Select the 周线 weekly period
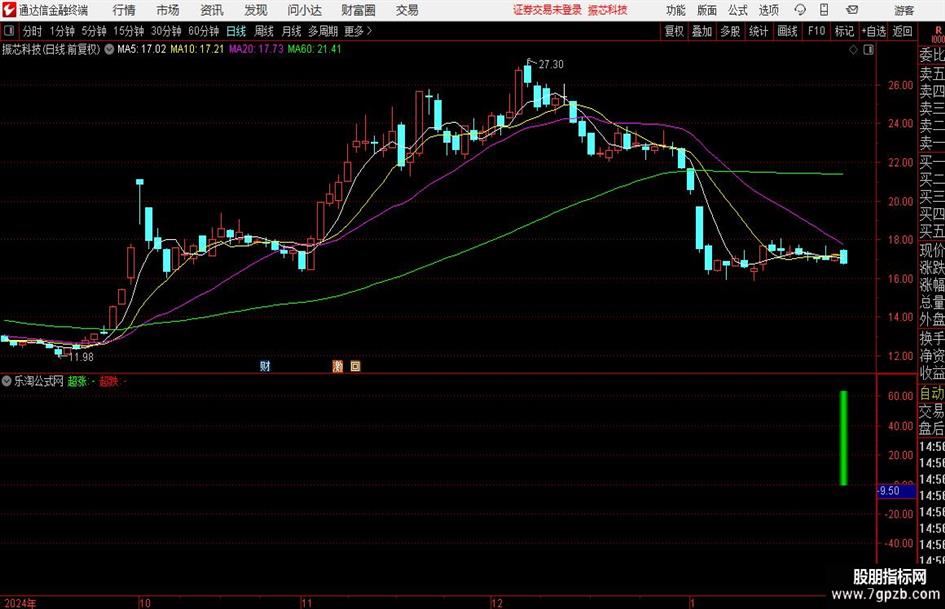 coord(264,31)
